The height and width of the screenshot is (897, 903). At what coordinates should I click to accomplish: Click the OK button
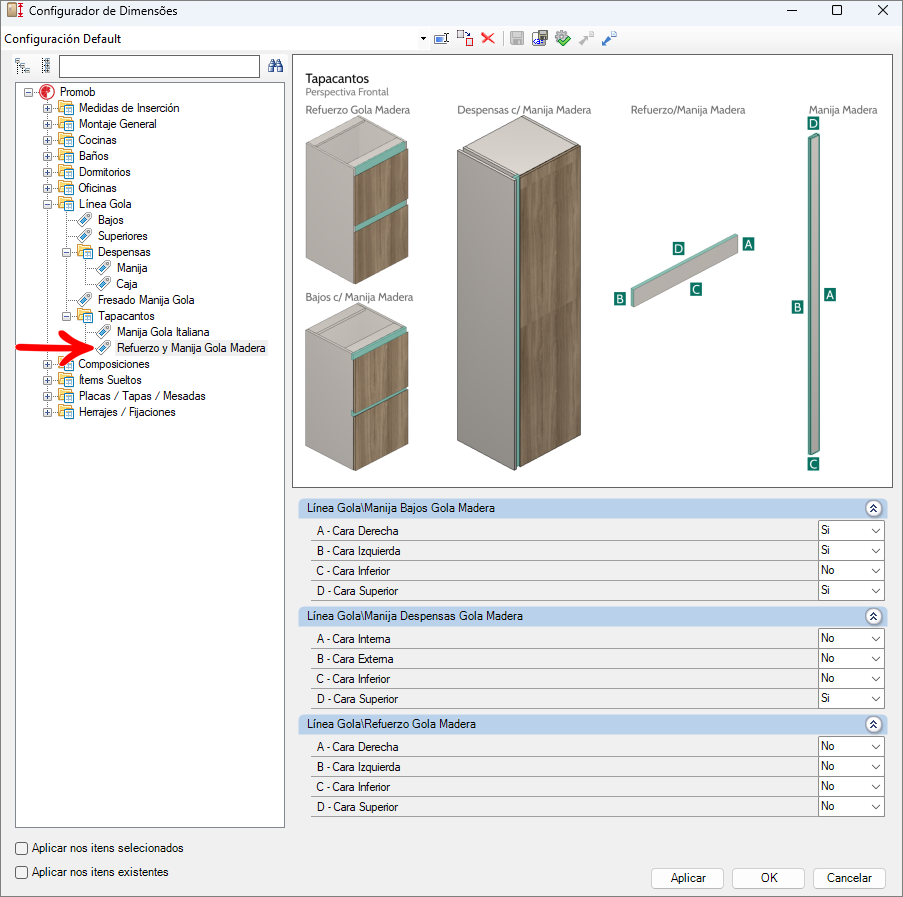(x=768, y=878)
